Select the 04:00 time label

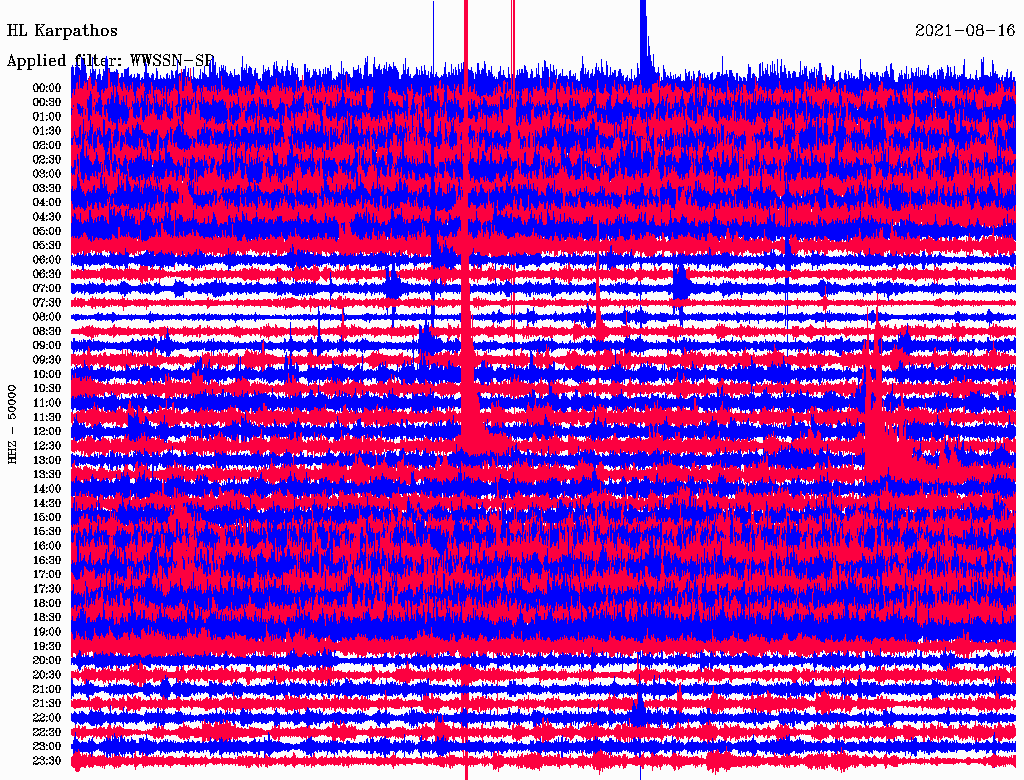(x=47, y=203)
